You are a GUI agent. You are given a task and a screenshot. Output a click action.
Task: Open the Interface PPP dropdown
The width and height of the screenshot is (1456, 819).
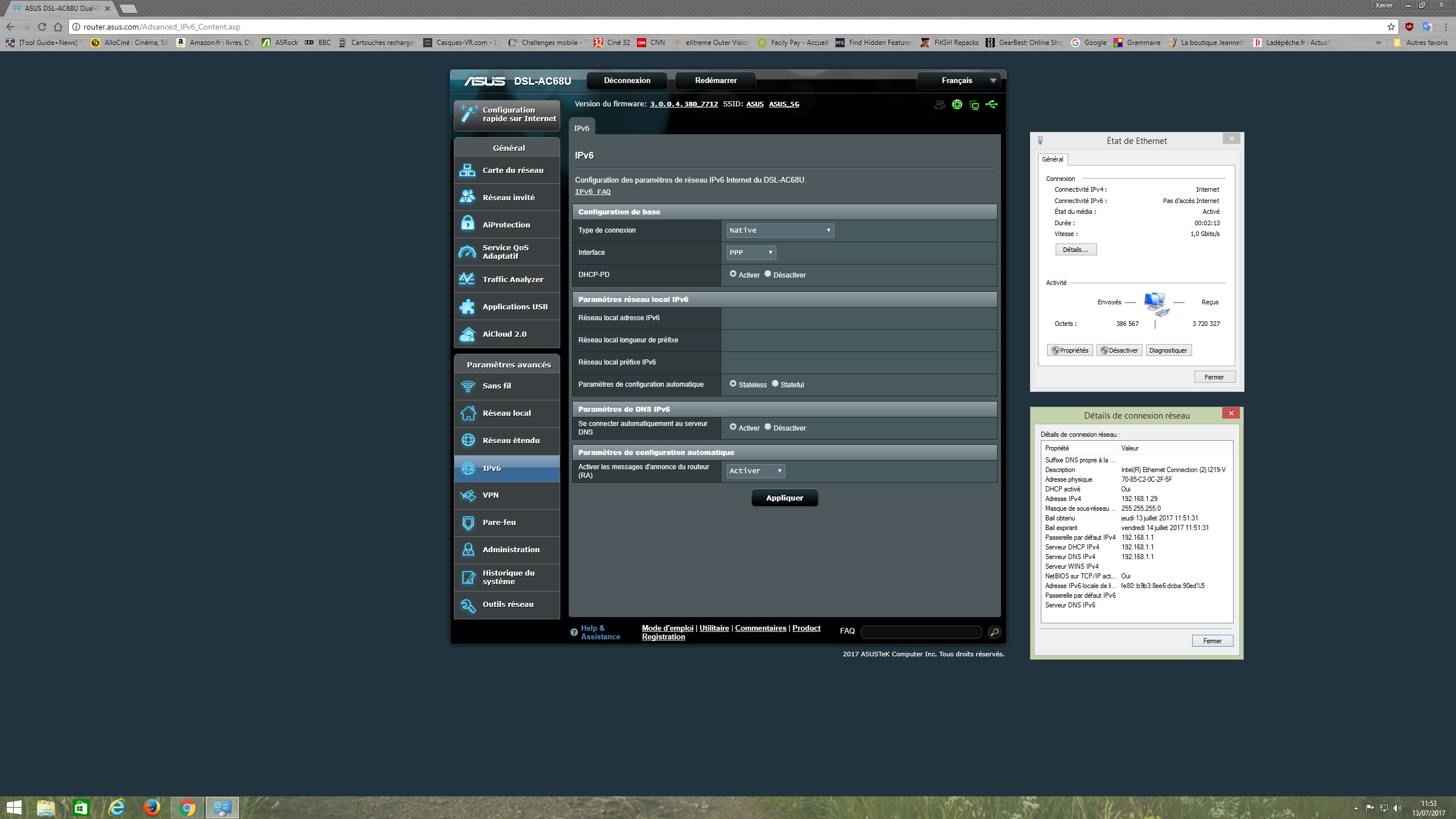click(x=751, y=253)
